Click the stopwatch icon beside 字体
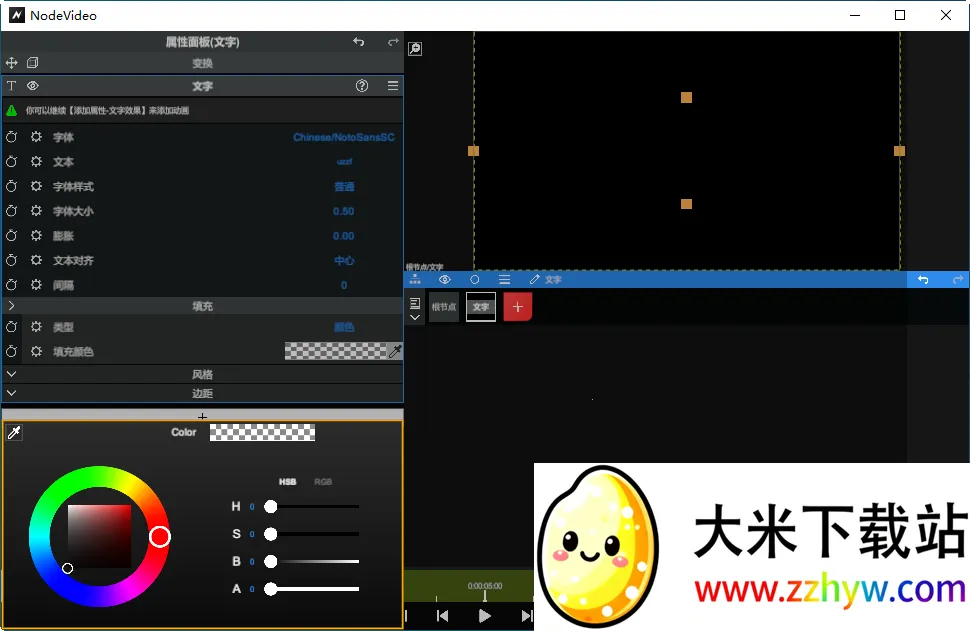Image resolution: width=970 pixels, height=631 pixels. (11, 137)
